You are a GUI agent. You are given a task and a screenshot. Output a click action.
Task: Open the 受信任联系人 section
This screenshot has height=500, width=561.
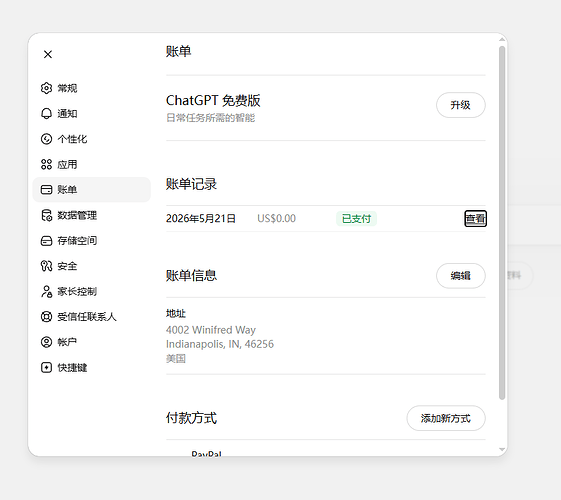pyautogui.click(x=91, y=317)
